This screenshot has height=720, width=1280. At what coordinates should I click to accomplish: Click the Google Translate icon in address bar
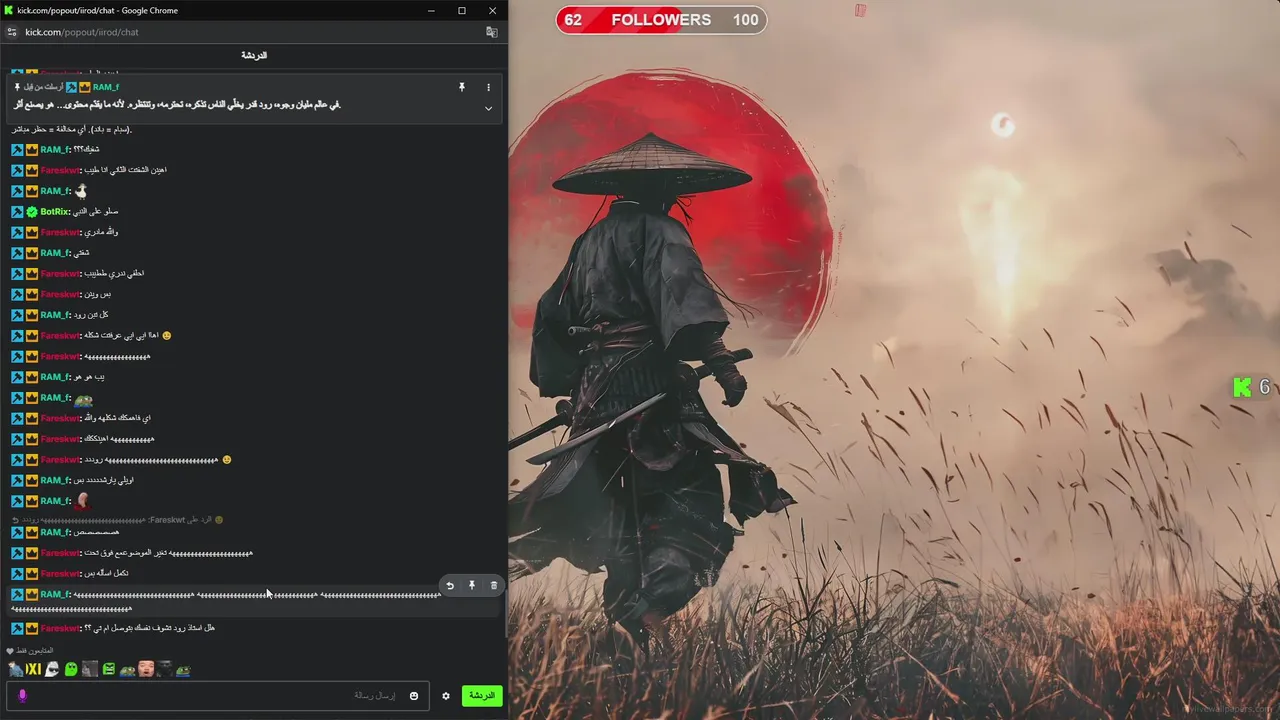(x=492, y=32)
